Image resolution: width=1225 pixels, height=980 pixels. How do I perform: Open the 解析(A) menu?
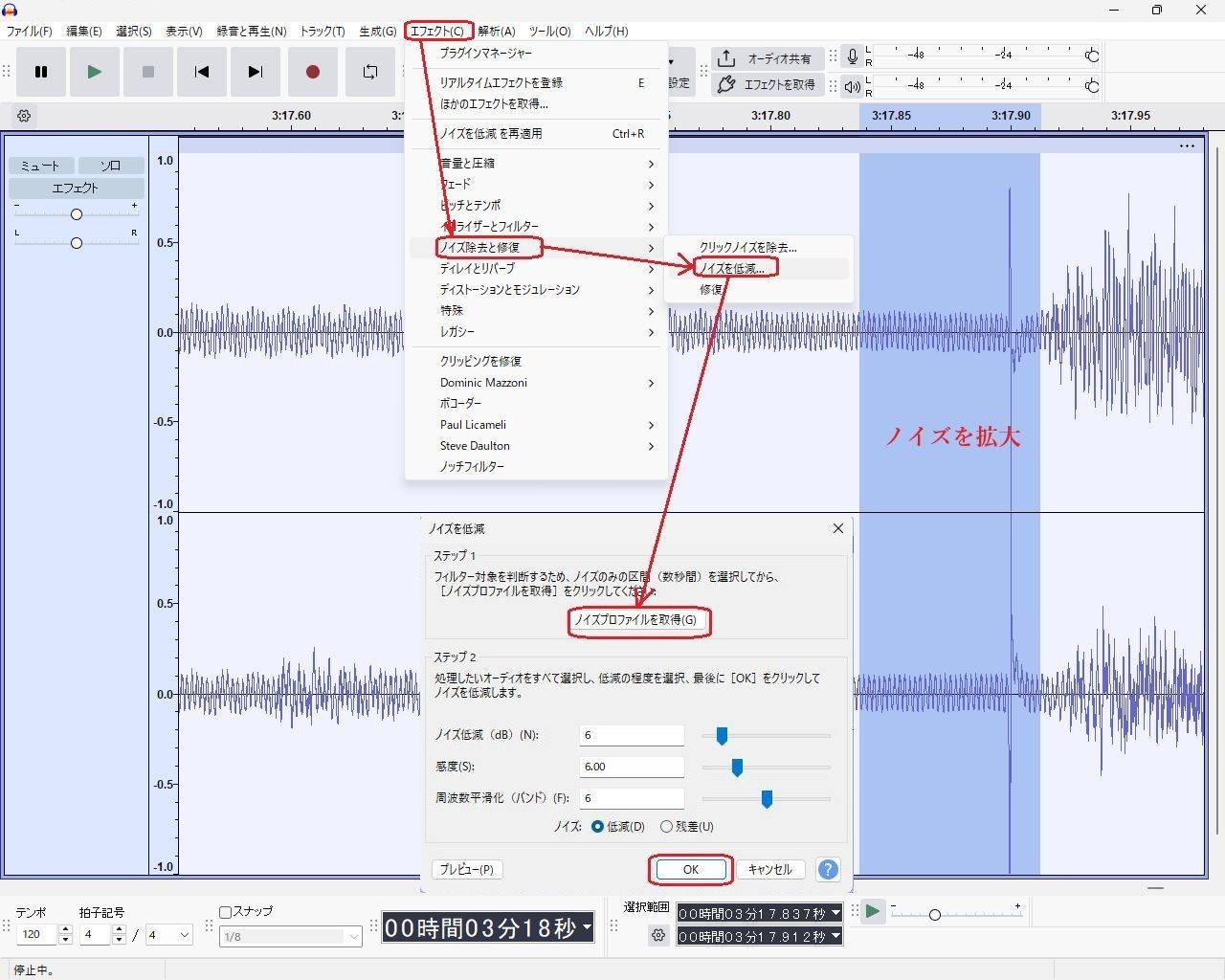496,31
